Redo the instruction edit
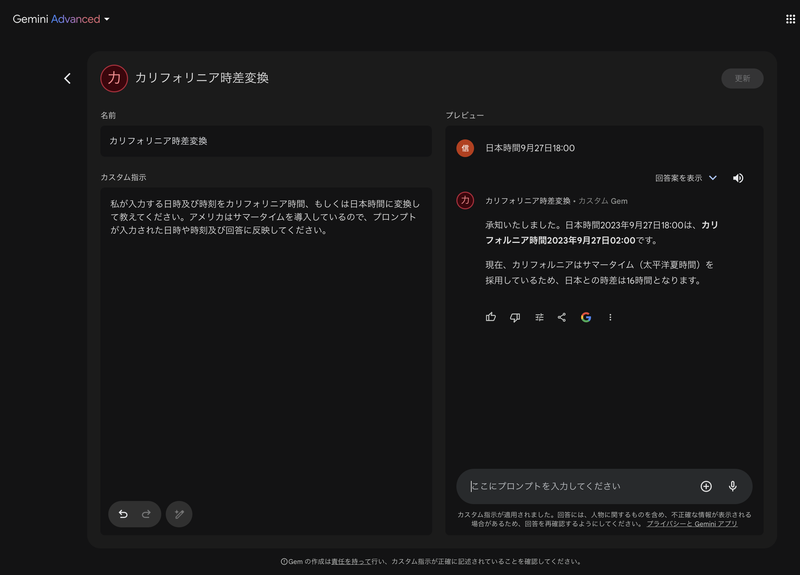This screenshot has width=800, height=575. tap(146, 514)
